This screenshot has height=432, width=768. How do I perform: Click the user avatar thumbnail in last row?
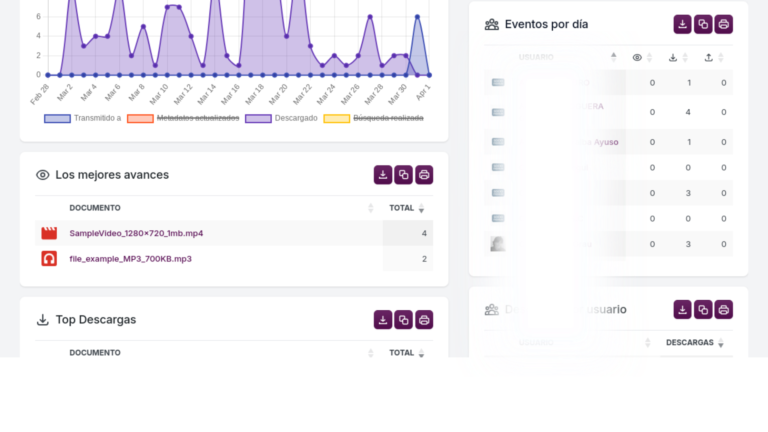(498, 244)
